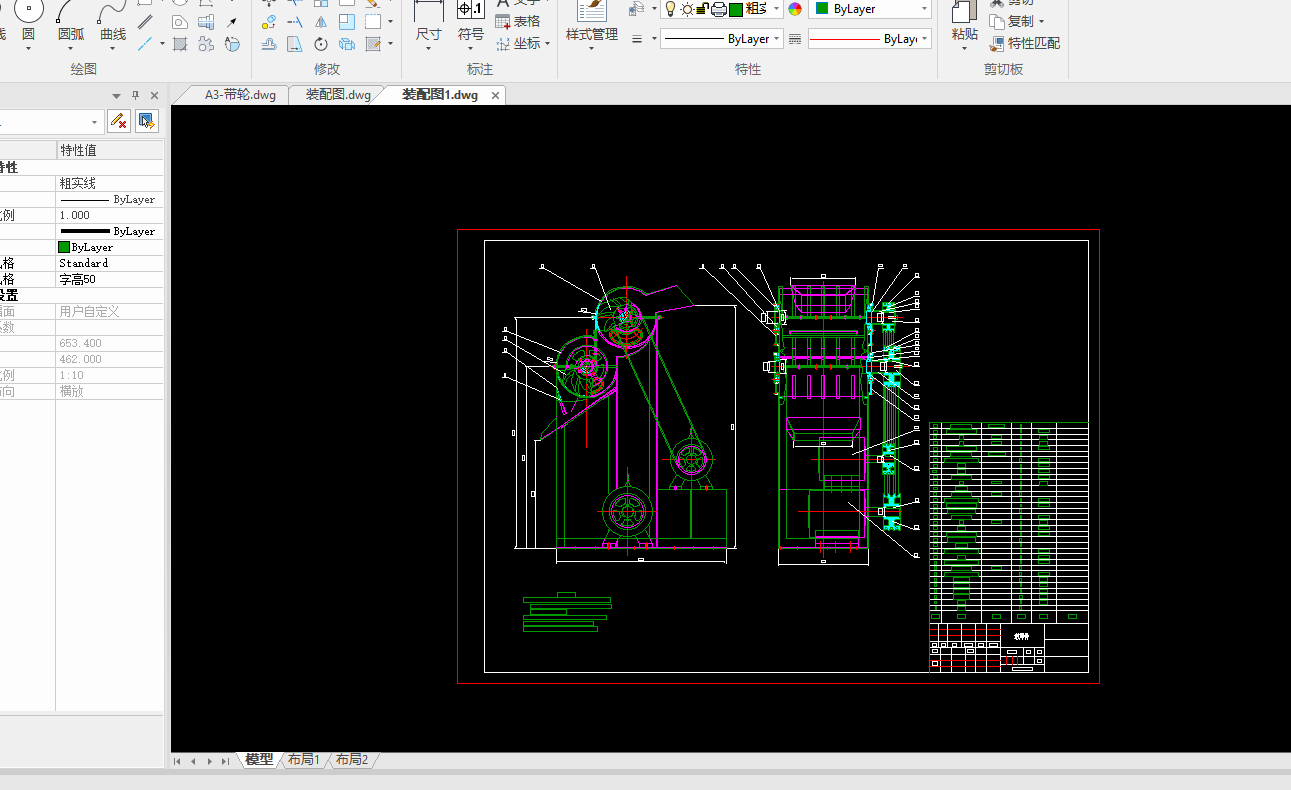Click the mirror tool in 修改 group
Screen dimensions: 1291x790
320,21
